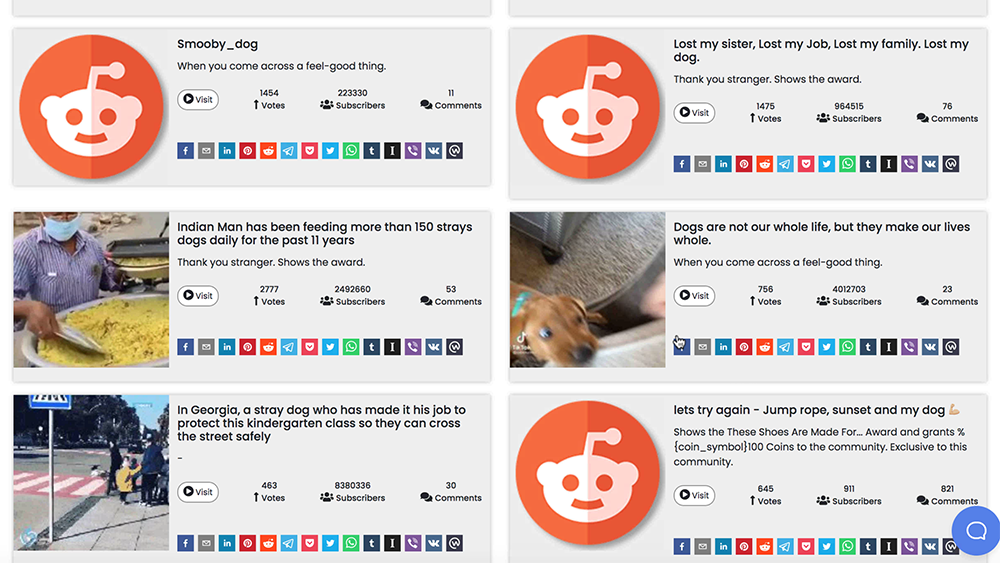This screenshot has height=563, width=1000.
Task: Open 'Dogs are not our whole life' title
Action: 821,233
